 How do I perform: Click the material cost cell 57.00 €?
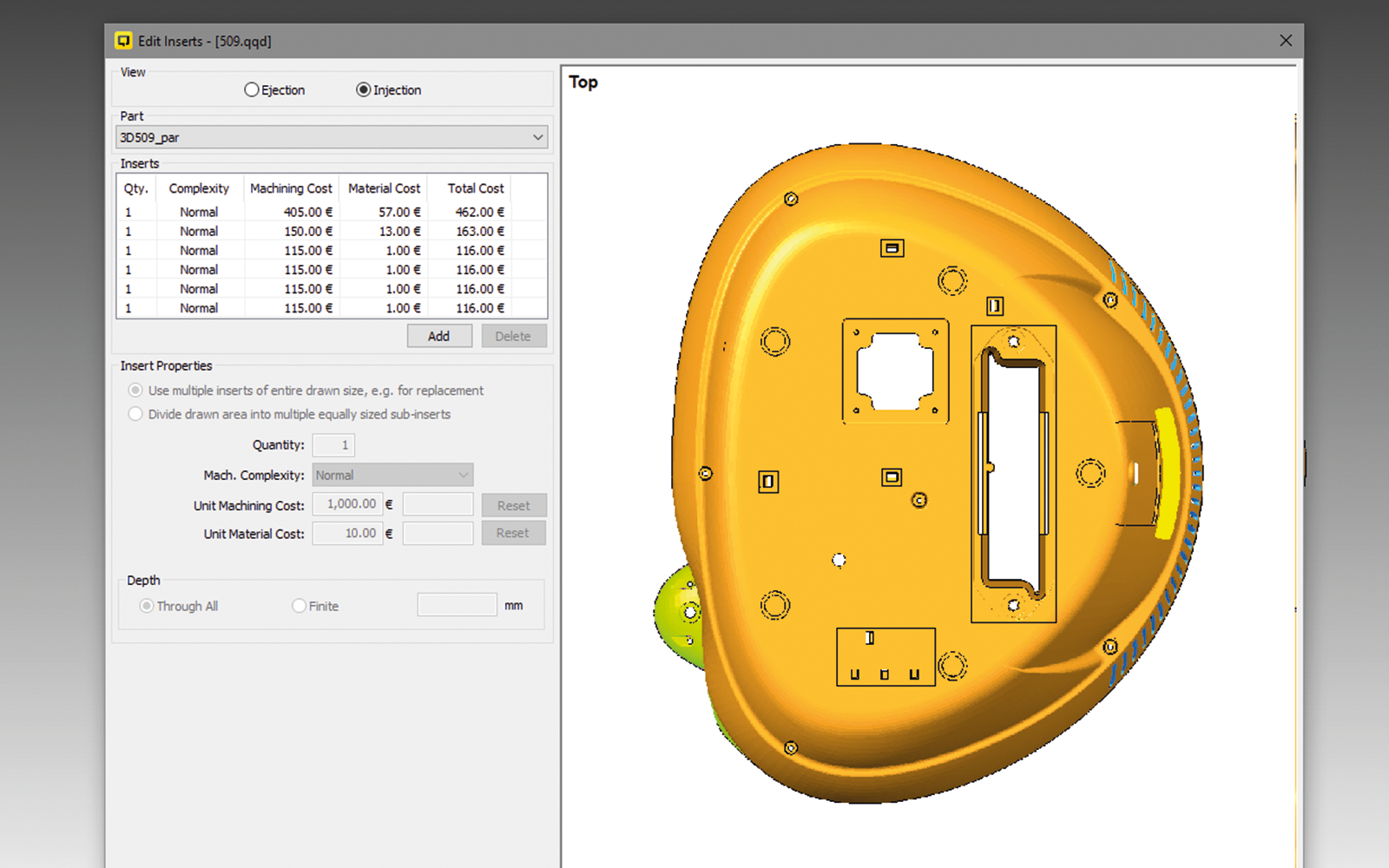click(399, 212)
